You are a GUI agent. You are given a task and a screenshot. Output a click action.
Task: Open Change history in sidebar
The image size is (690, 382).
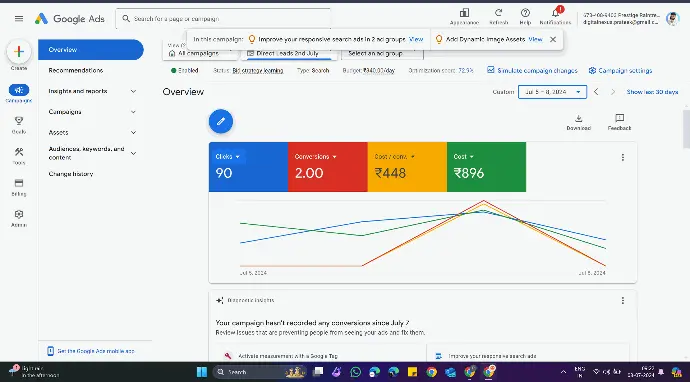71,174
